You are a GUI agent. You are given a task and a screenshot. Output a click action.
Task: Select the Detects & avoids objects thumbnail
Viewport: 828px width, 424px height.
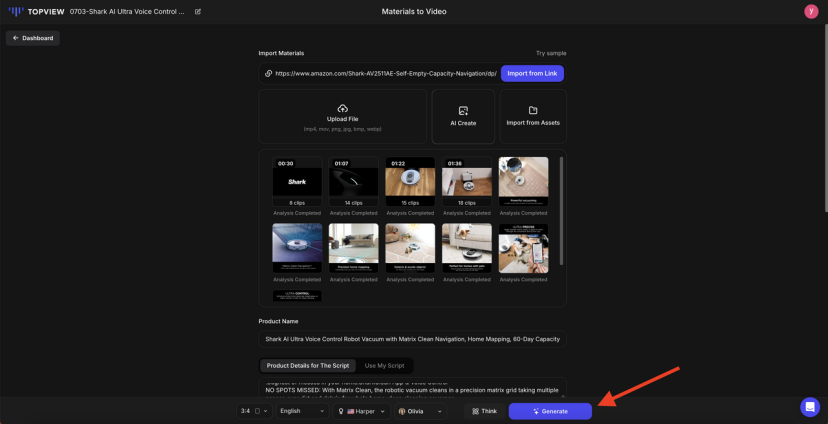pos(410,248)
